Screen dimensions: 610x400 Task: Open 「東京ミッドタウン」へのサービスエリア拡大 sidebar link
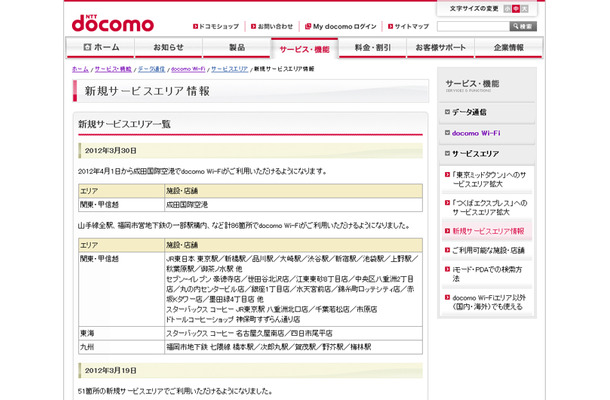click(489, 179)
